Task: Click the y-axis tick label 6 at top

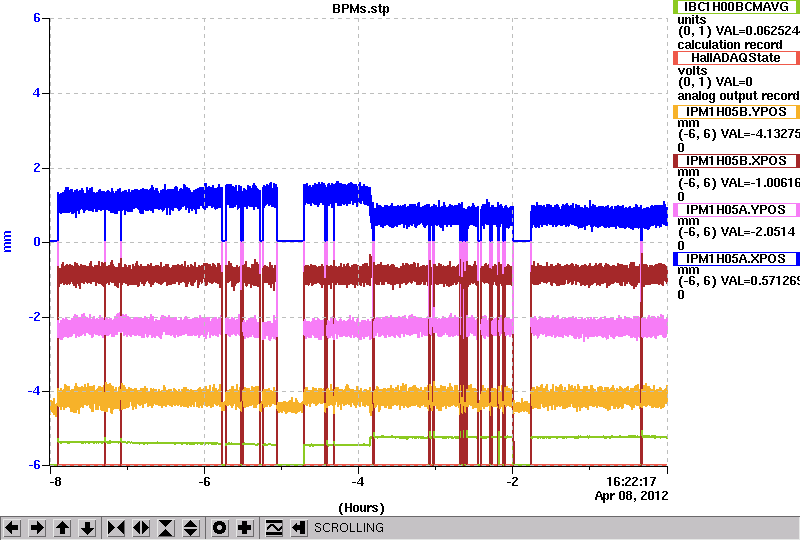Action: [37, 18]
